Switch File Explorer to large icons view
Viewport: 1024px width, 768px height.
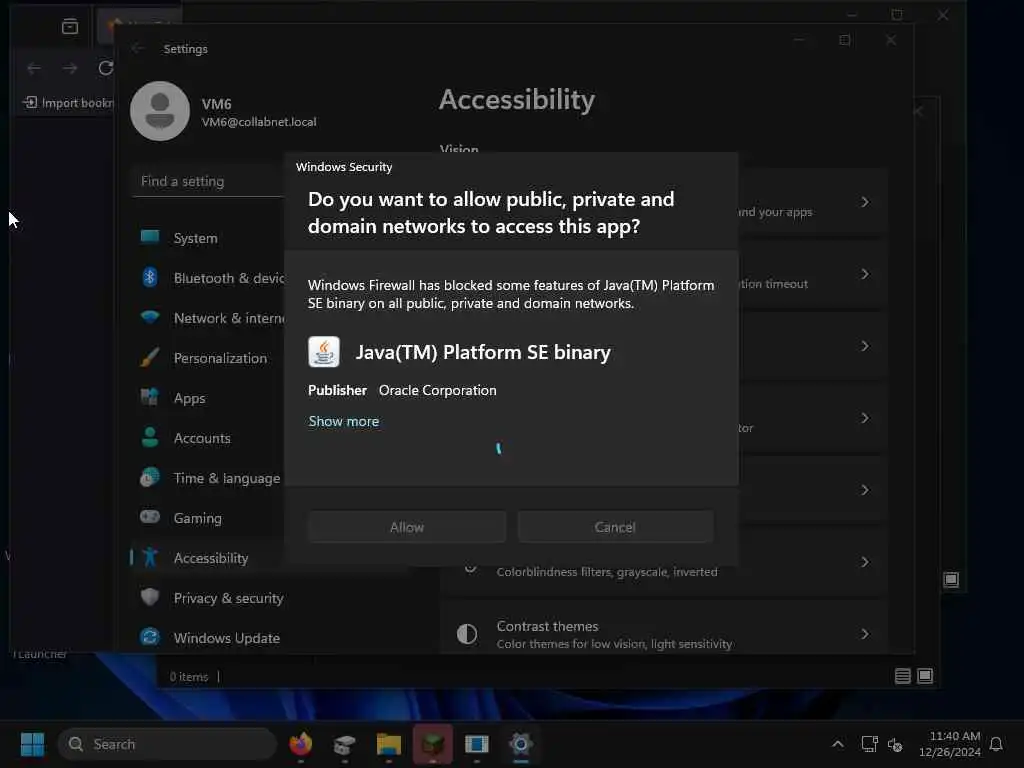click(x=925, y=676)
